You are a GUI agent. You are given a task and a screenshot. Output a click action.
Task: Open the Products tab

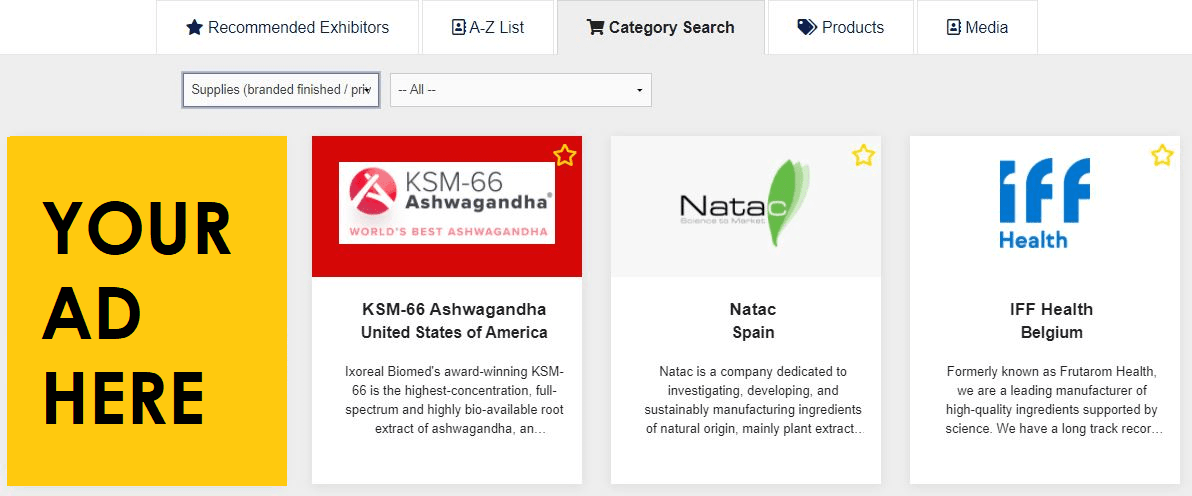(x=841, y=27)
